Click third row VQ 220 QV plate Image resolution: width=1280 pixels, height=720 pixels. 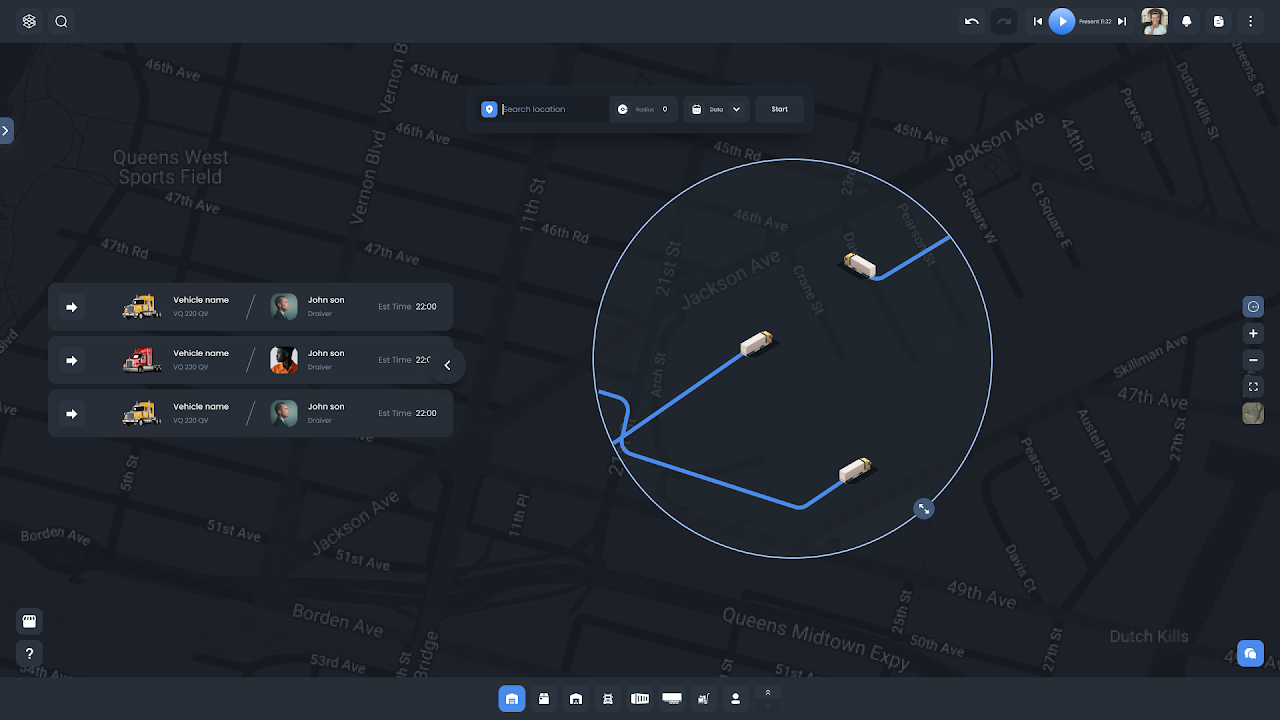(191, 420)
